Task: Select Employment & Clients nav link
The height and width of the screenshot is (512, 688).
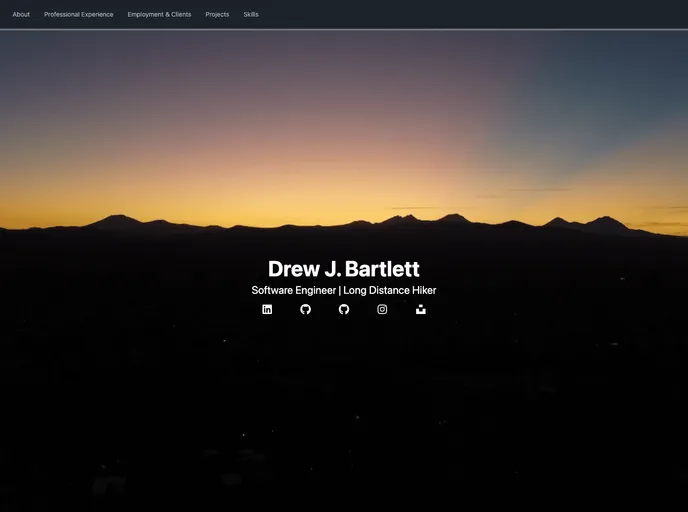Action: pyautogui.click(x=159, y=14)
